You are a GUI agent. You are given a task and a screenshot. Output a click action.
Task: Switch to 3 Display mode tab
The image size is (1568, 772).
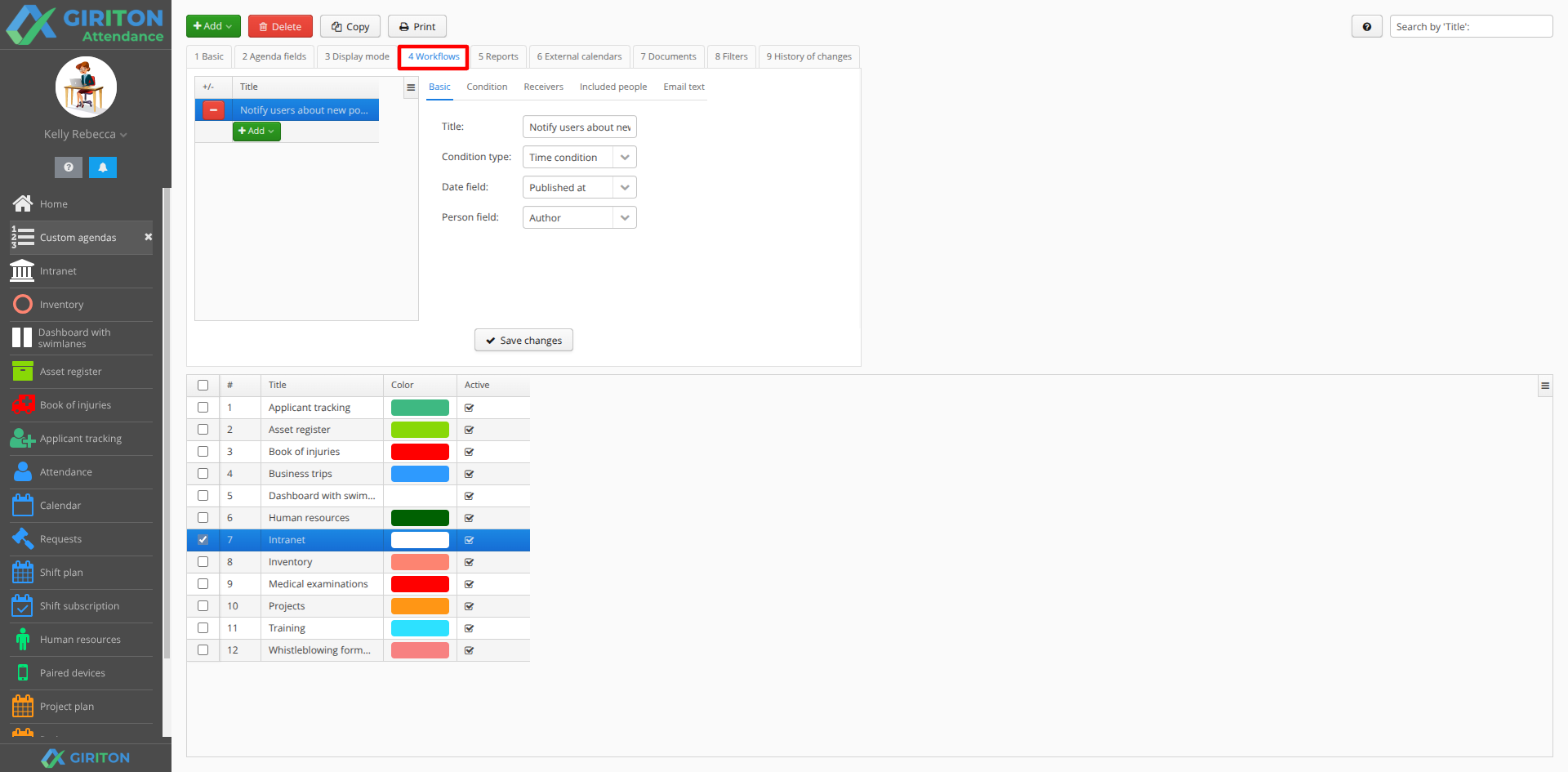pos(357,56)
